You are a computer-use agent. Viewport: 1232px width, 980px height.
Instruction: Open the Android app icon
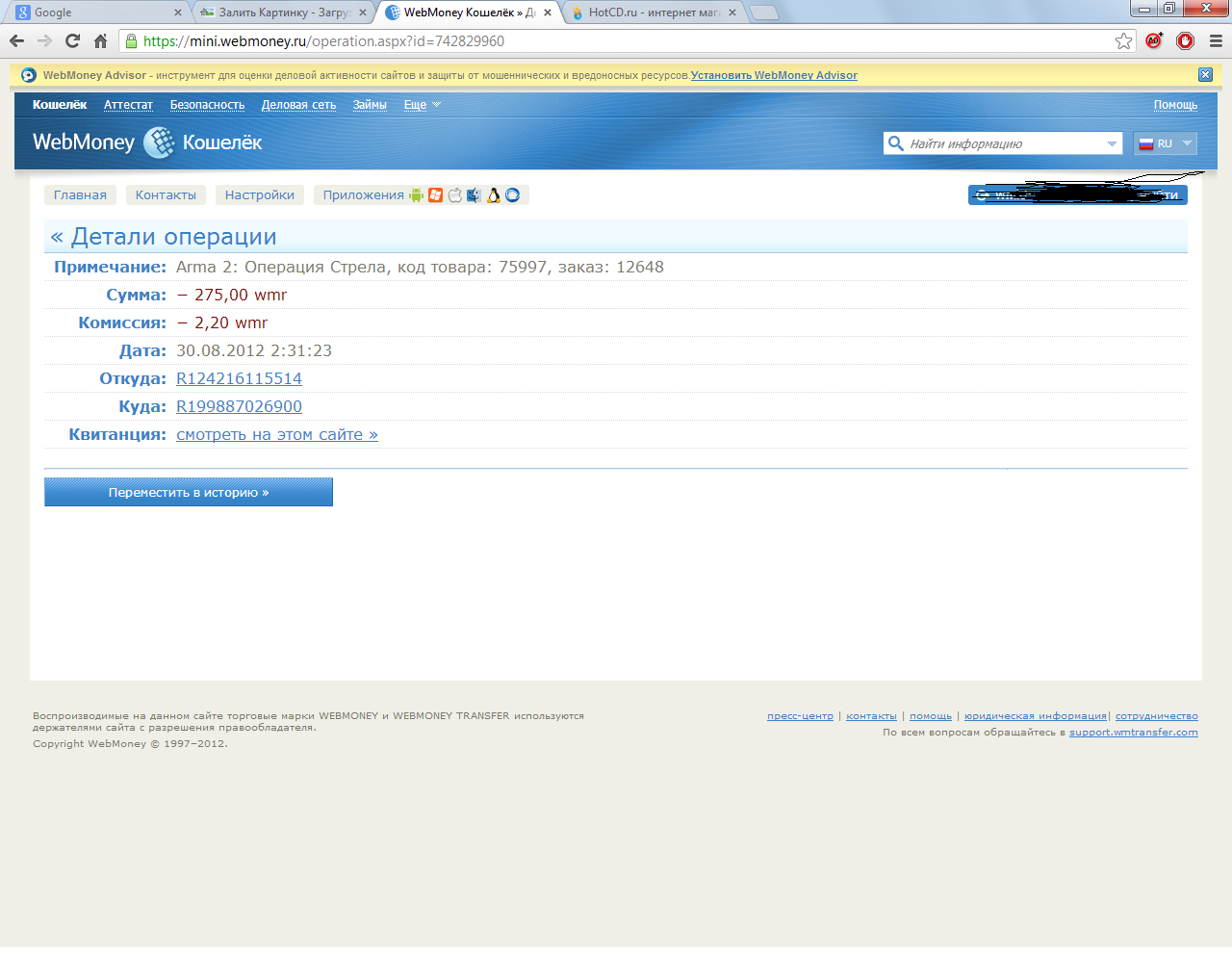[416, 195]
